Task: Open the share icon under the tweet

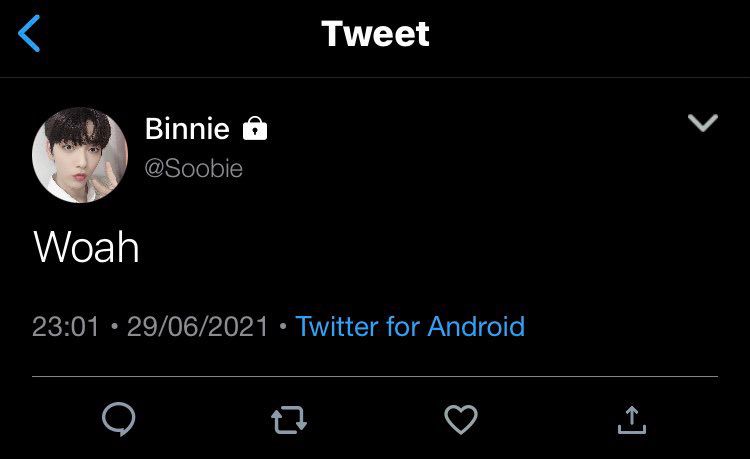Action: click(x=631, y=421)
